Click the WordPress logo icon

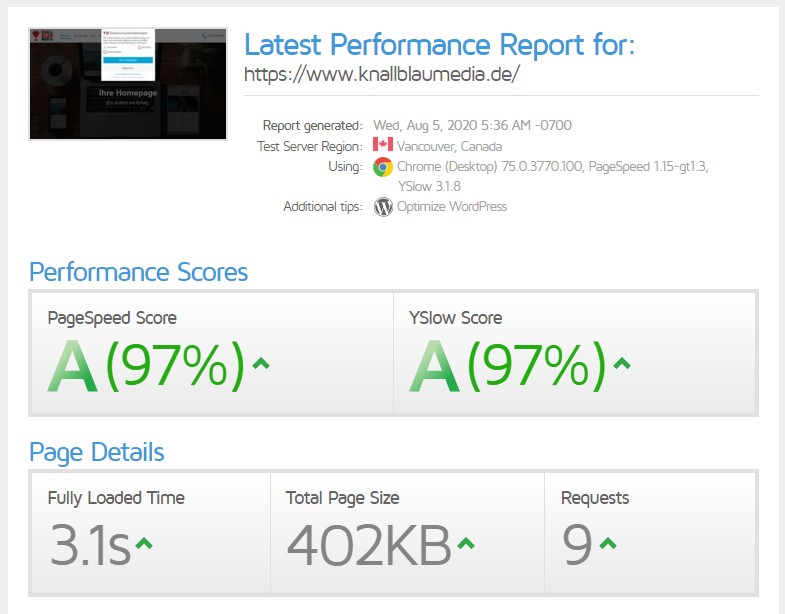pyautogui.click(x=382, y=207)
